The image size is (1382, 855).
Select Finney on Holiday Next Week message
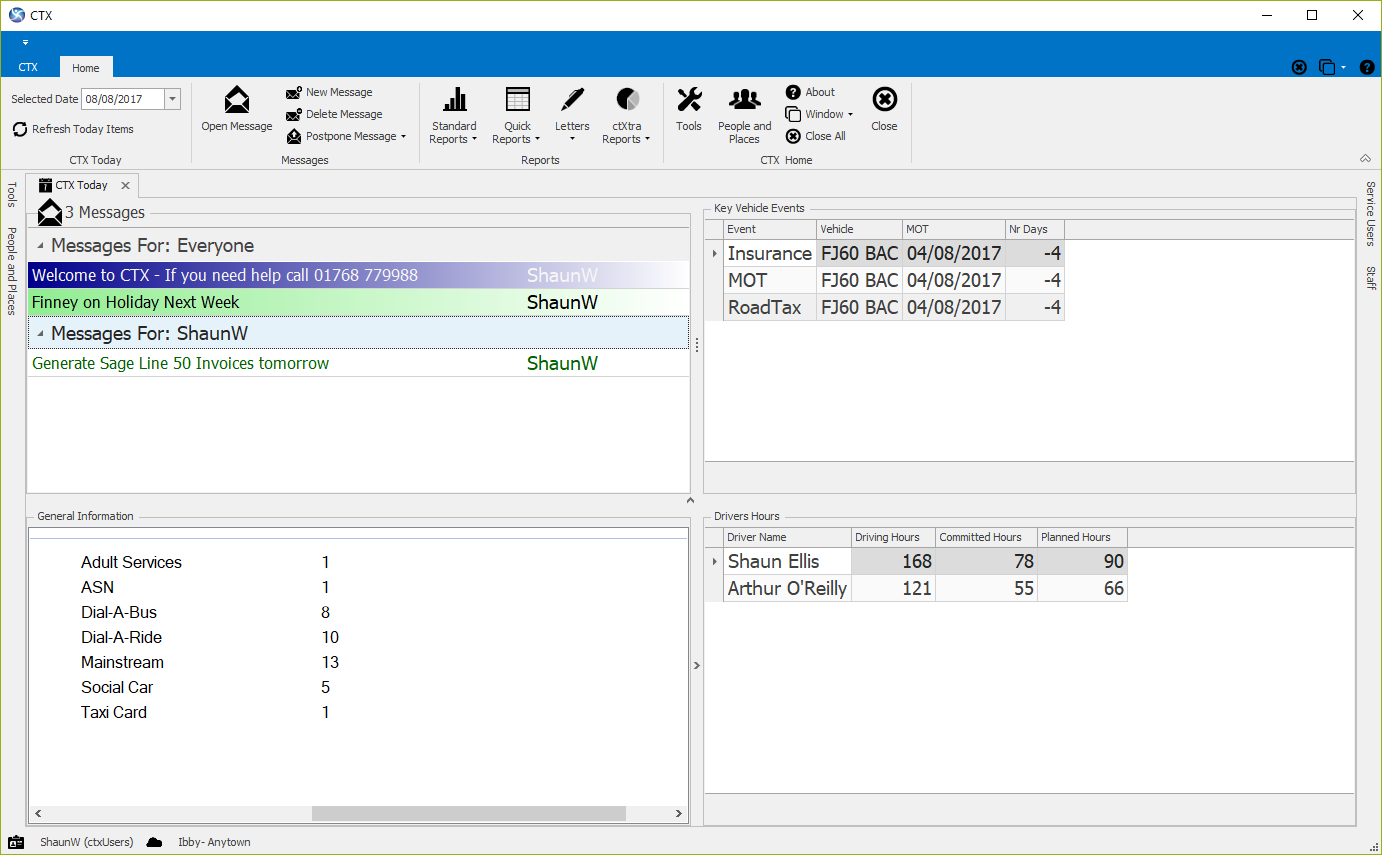click(x=358, y=302)
